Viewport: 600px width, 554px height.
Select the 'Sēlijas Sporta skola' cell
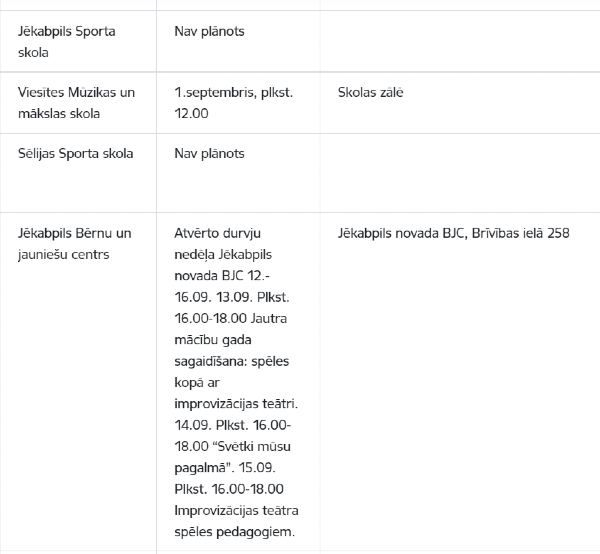click(x=78, y=173)
